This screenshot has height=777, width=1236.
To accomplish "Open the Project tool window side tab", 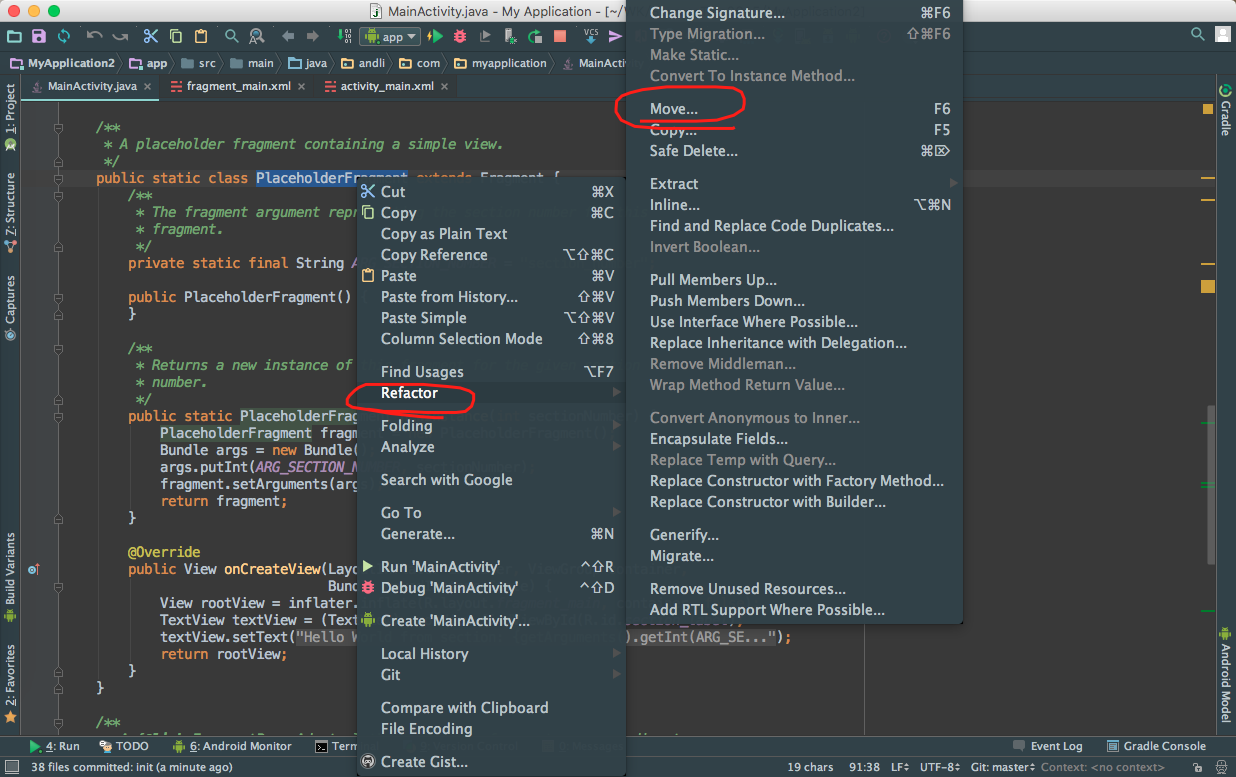I will 10,116.
